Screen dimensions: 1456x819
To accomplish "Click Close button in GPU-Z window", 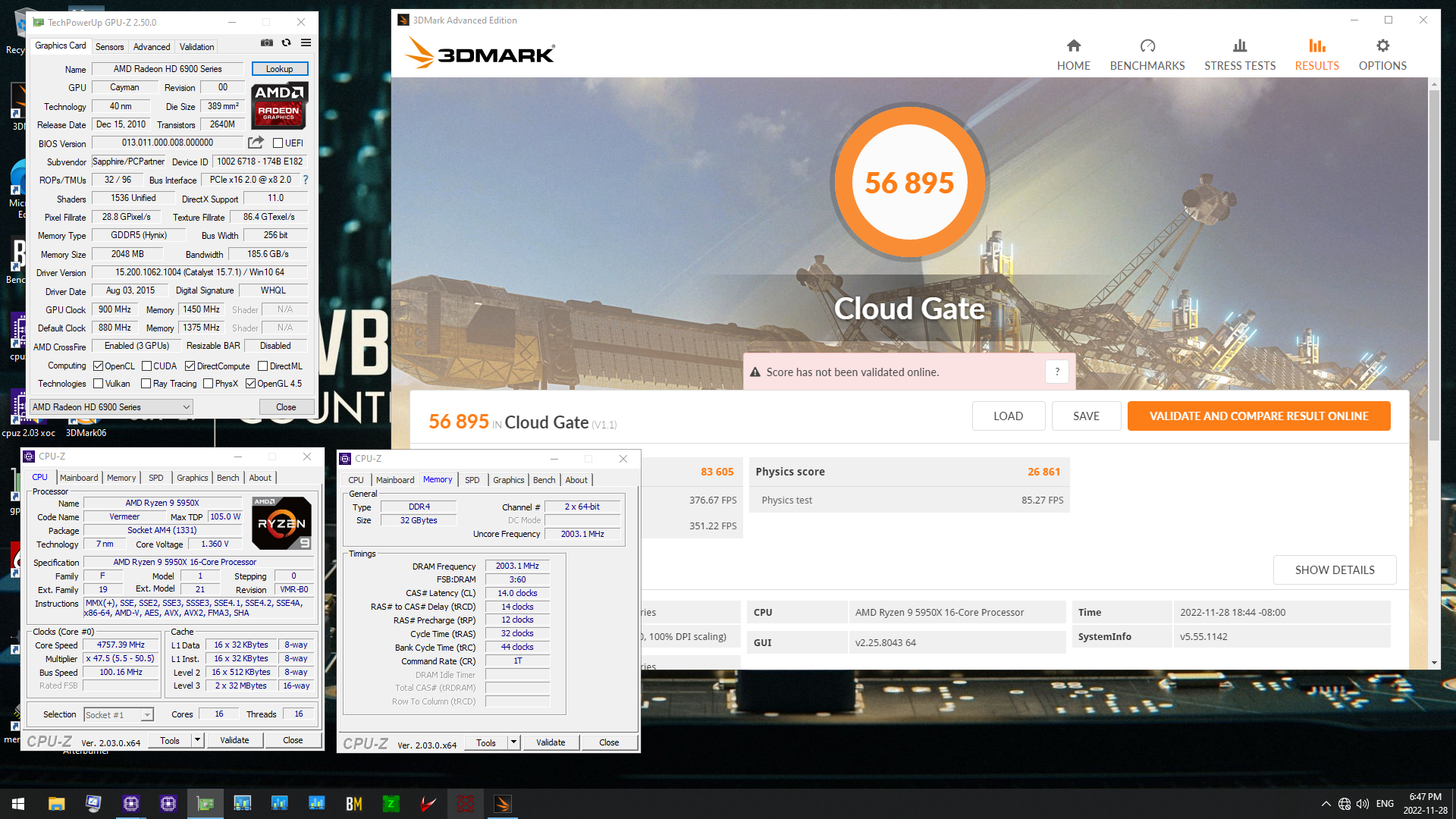I will (x=286, y=407).
